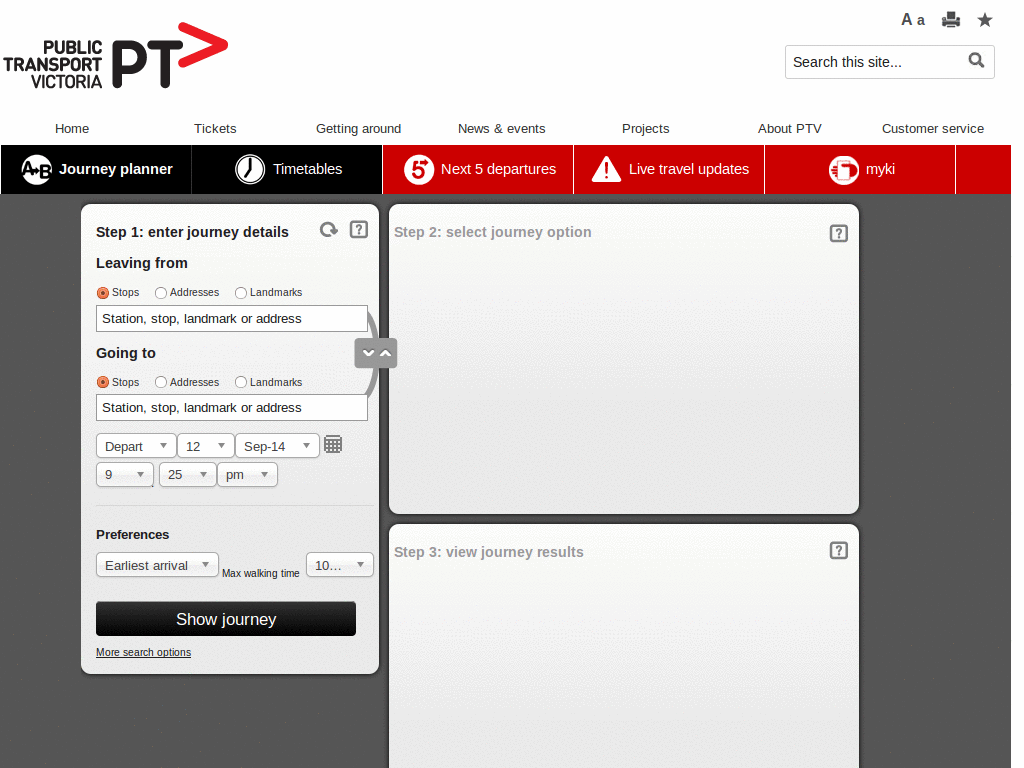Click the Going to station input field

(232, 408)
